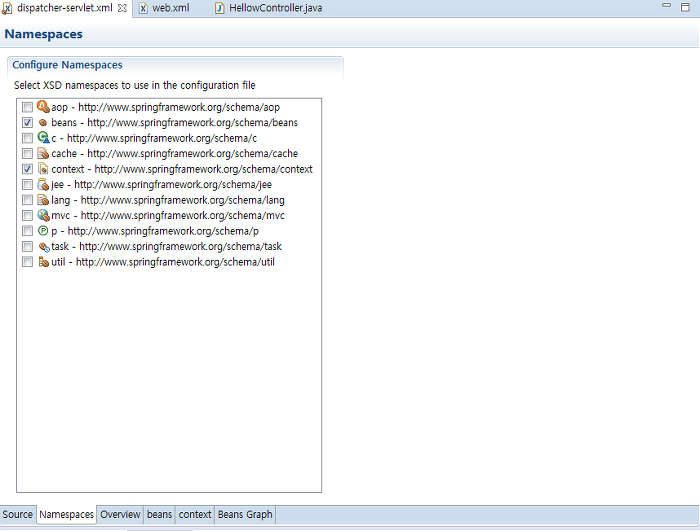Select the task schema URL row

(x=167, y=247)
